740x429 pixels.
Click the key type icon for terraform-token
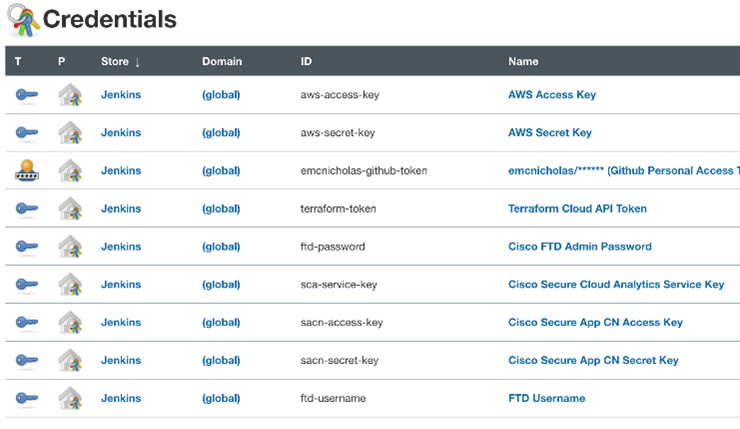26,209
